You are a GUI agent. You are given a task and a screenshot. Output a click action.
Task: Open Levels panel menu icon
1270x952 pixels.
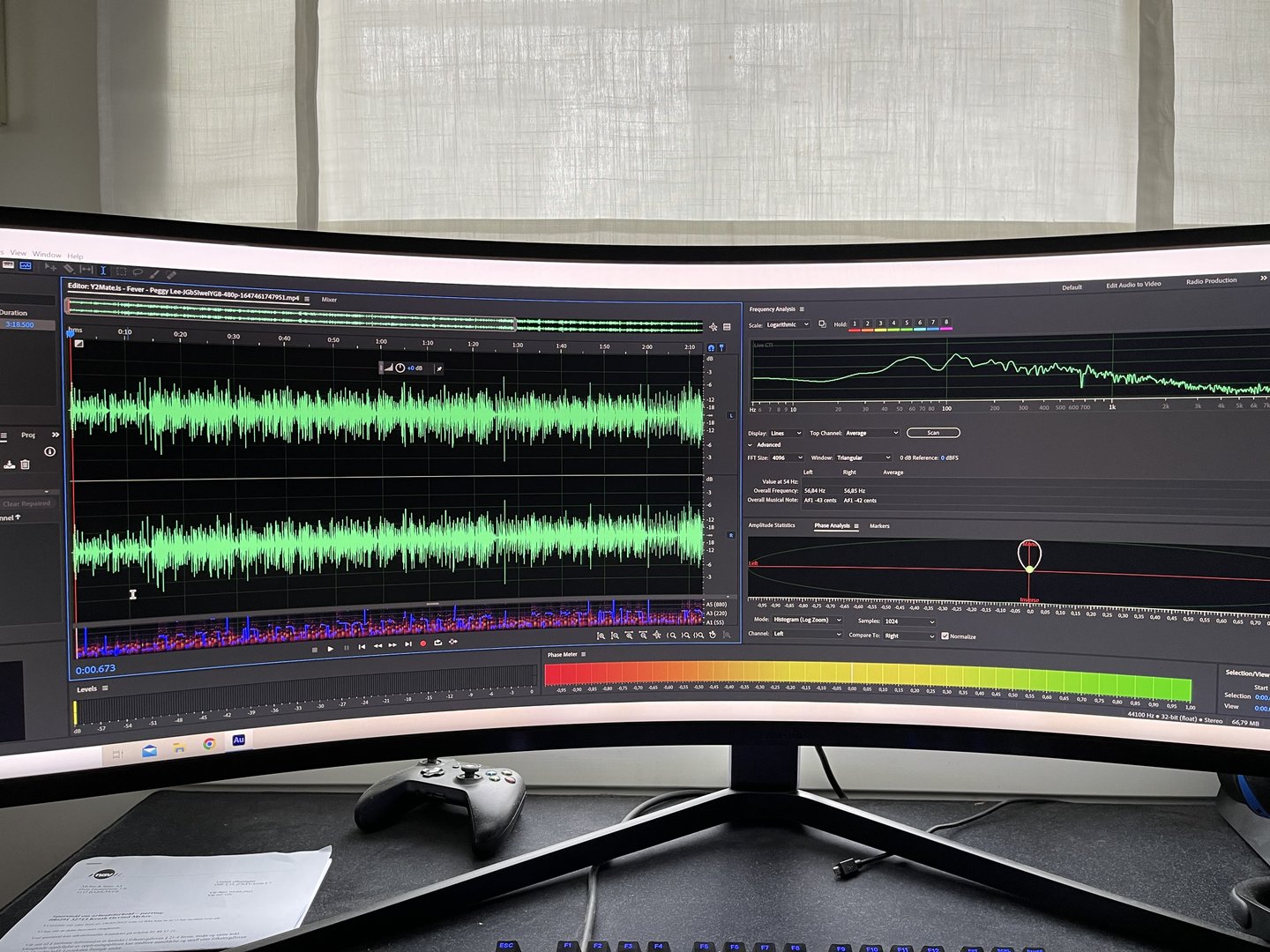(105, 688)
